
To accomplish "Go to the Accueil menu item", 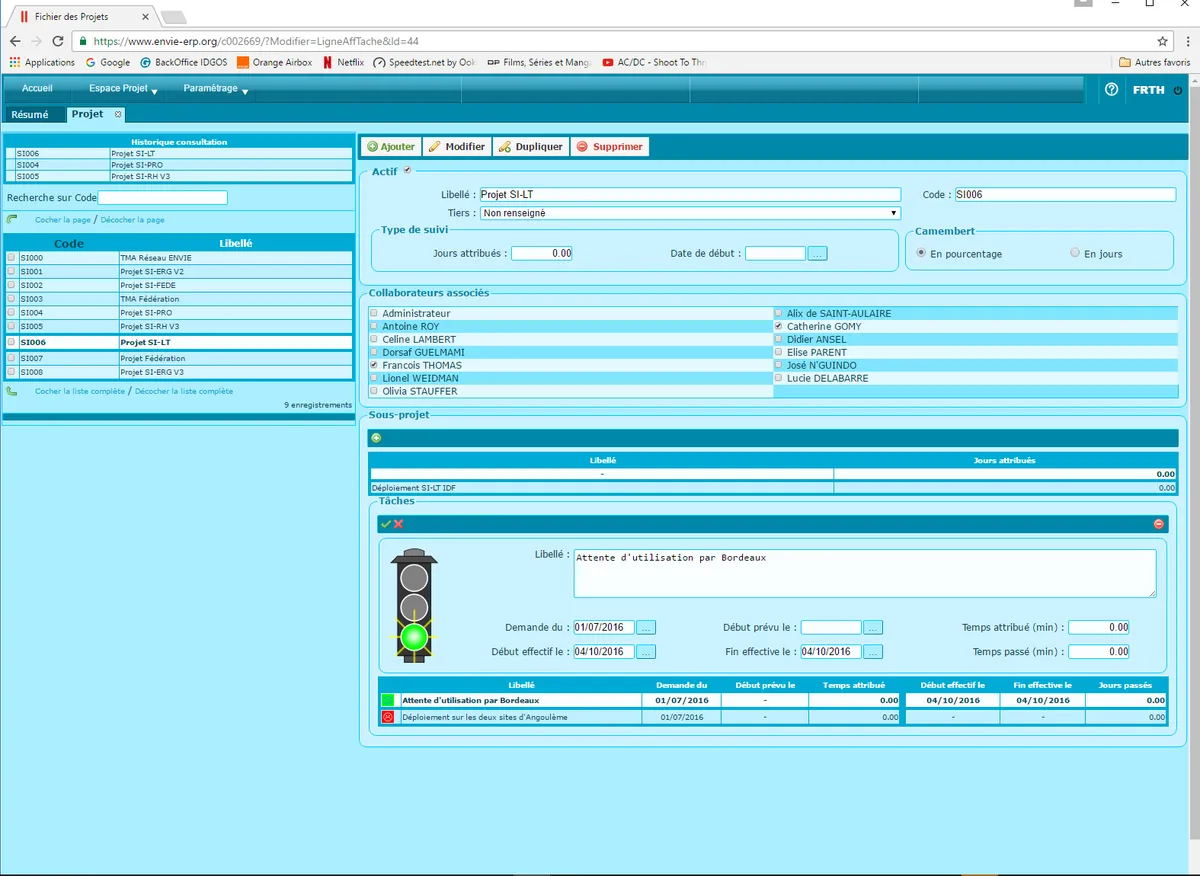I will [x=37, y=89].
